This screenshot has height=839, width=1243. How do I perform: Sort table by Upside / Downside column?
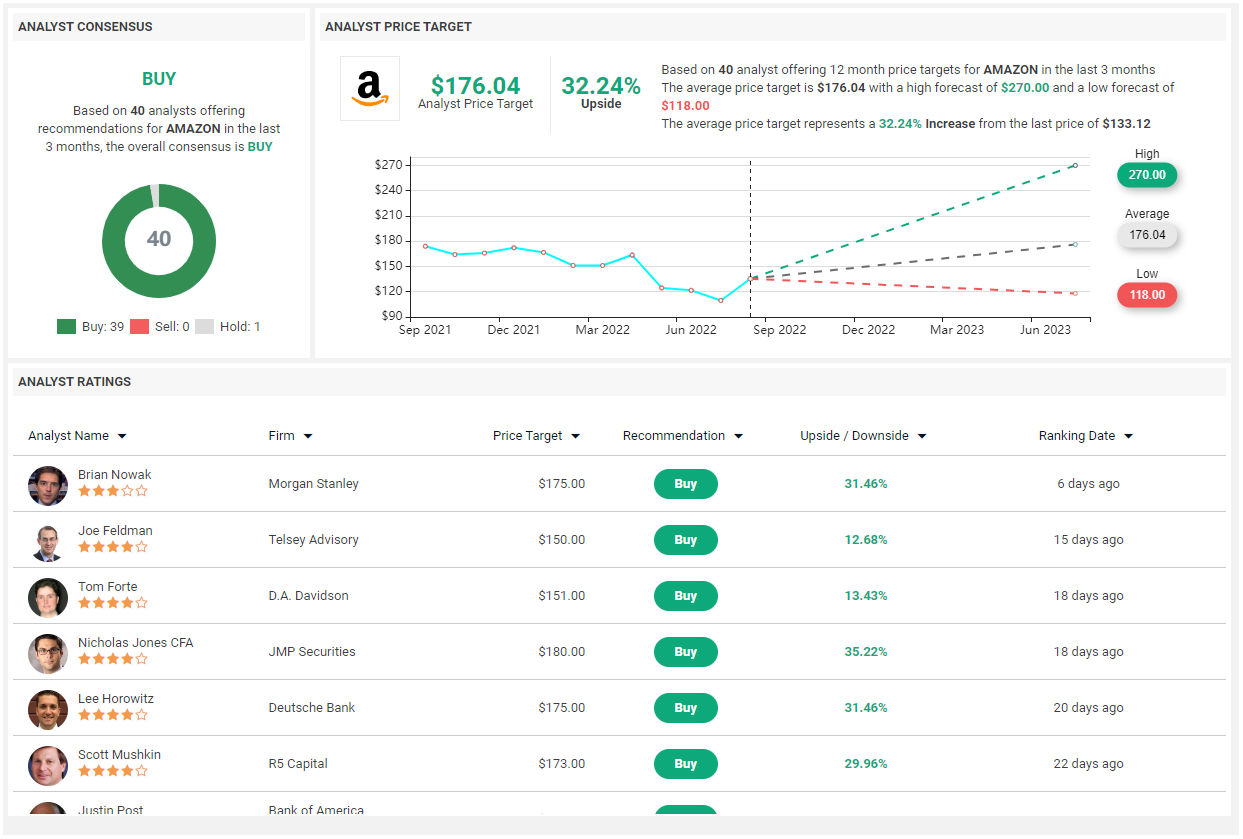(x=864, y=436)
